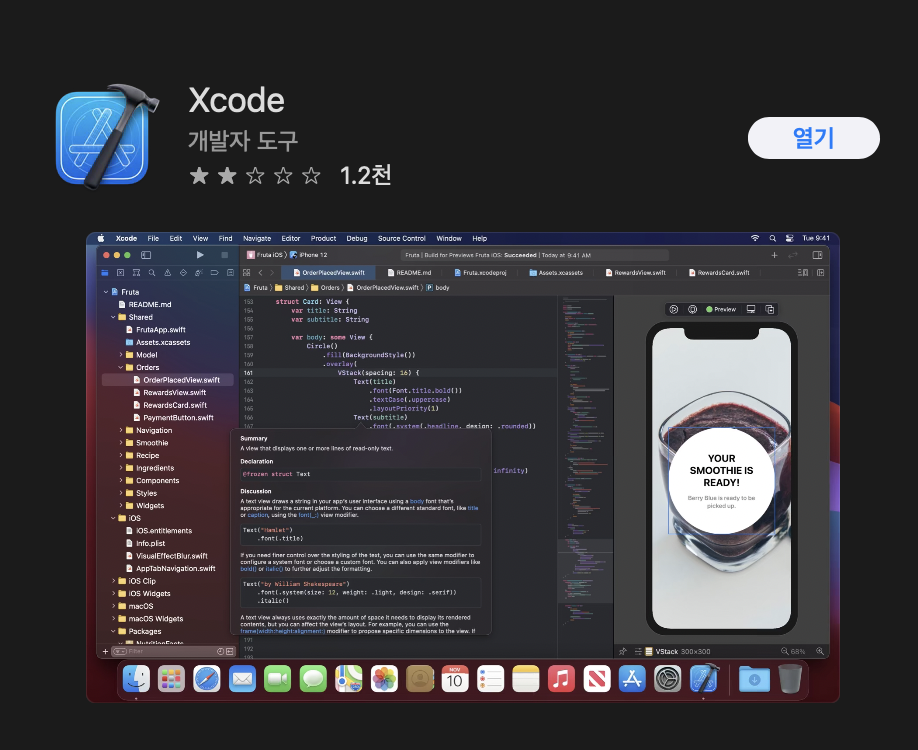Switch to the Fruta.xcodeproj tab
Viewport: 918px width, 750px height.
tap(480, 272)
